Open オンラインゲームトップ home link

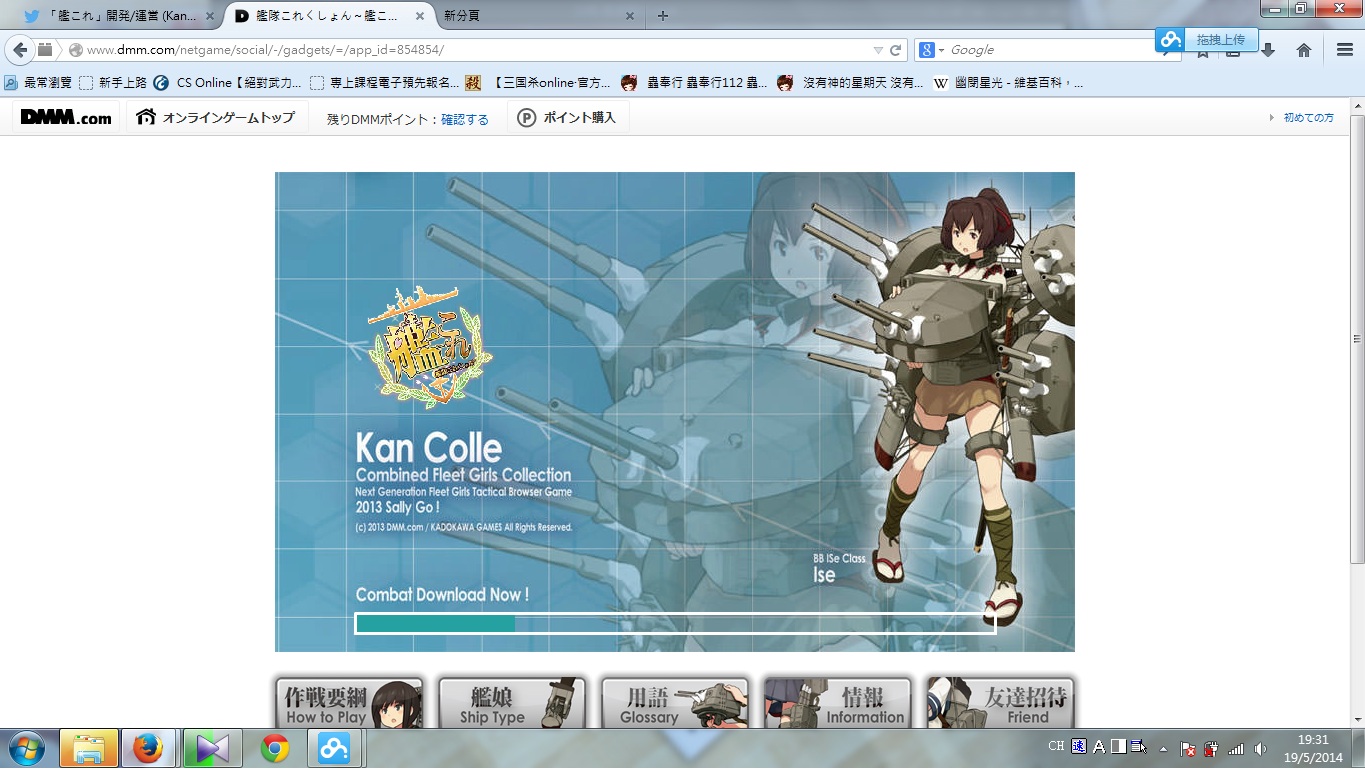pyautogui.click(x=216, y=117)
